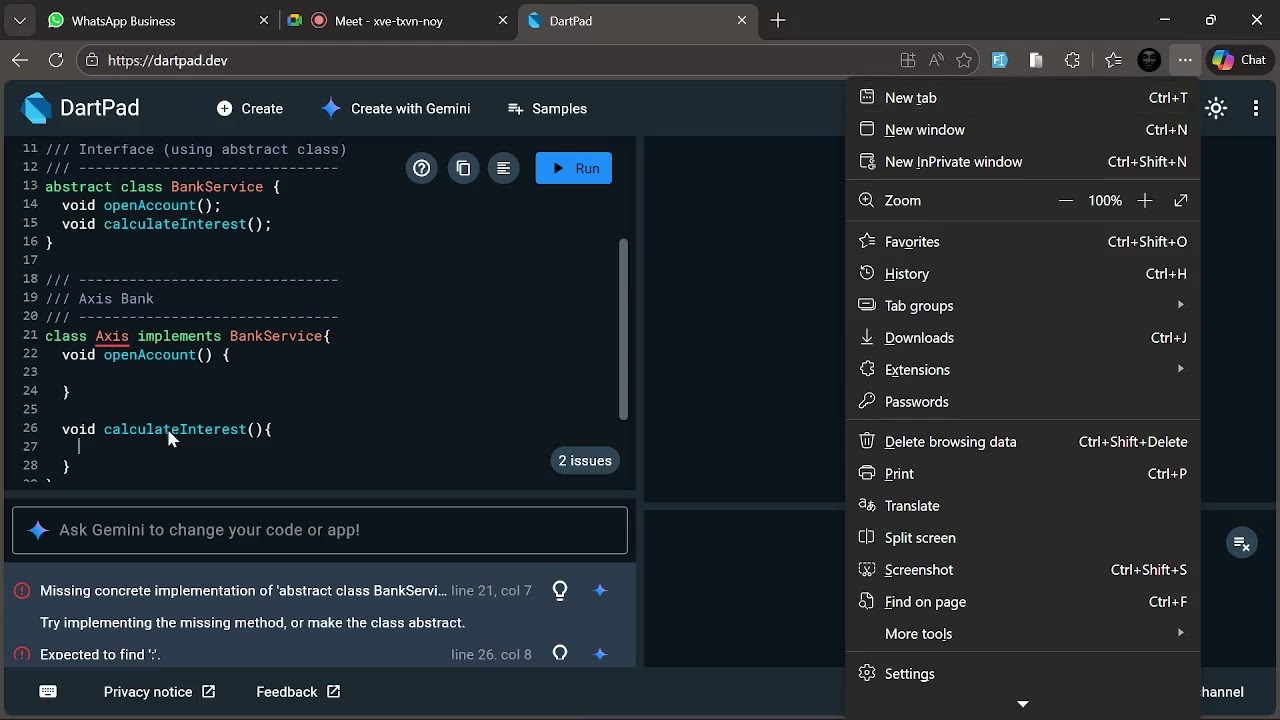Open History from menu
Screen dimensions: 1280x720
[1023, 274]
